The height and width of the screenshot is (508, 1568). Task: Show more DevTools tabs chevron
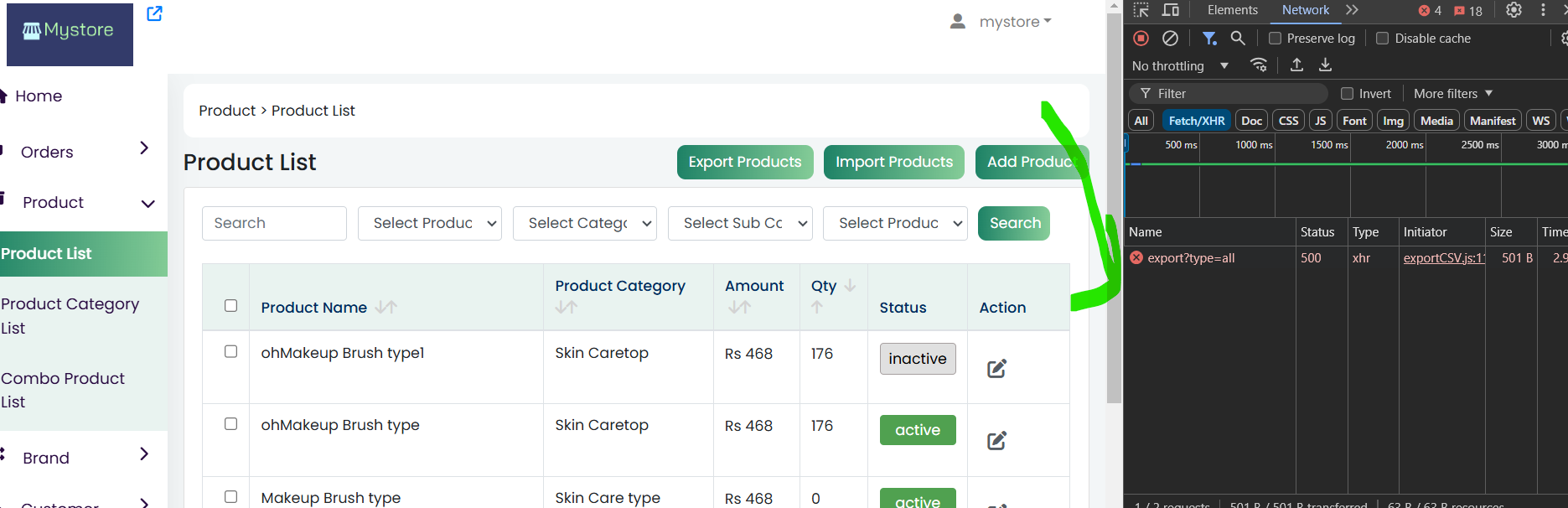(x=1352, y=10)
